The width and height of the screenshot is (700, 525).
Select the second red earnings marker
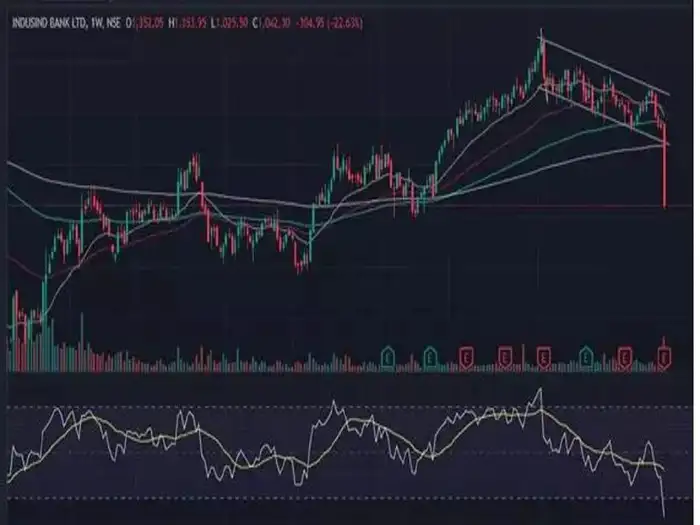[506, 354]
